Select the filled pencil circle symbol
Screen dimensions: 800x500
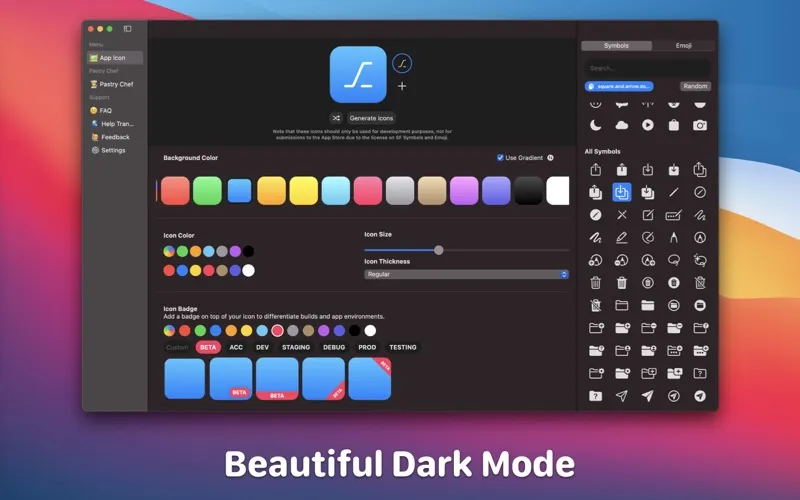click(x=595, y=215)
